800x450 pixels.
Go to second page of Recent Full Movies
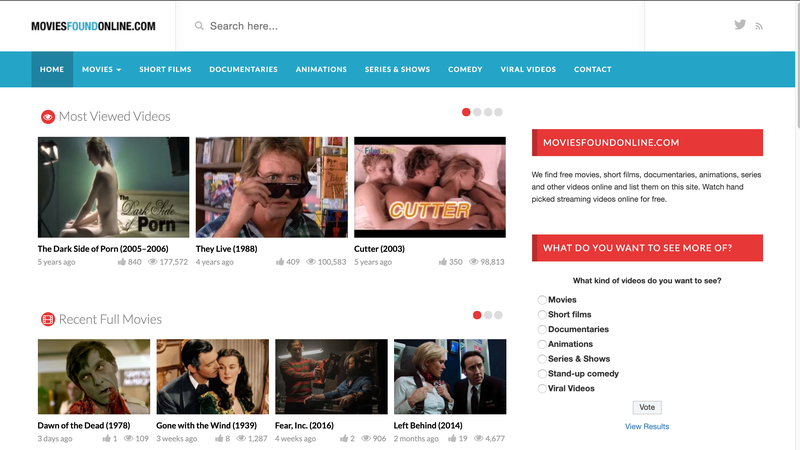tap(488, 315)
